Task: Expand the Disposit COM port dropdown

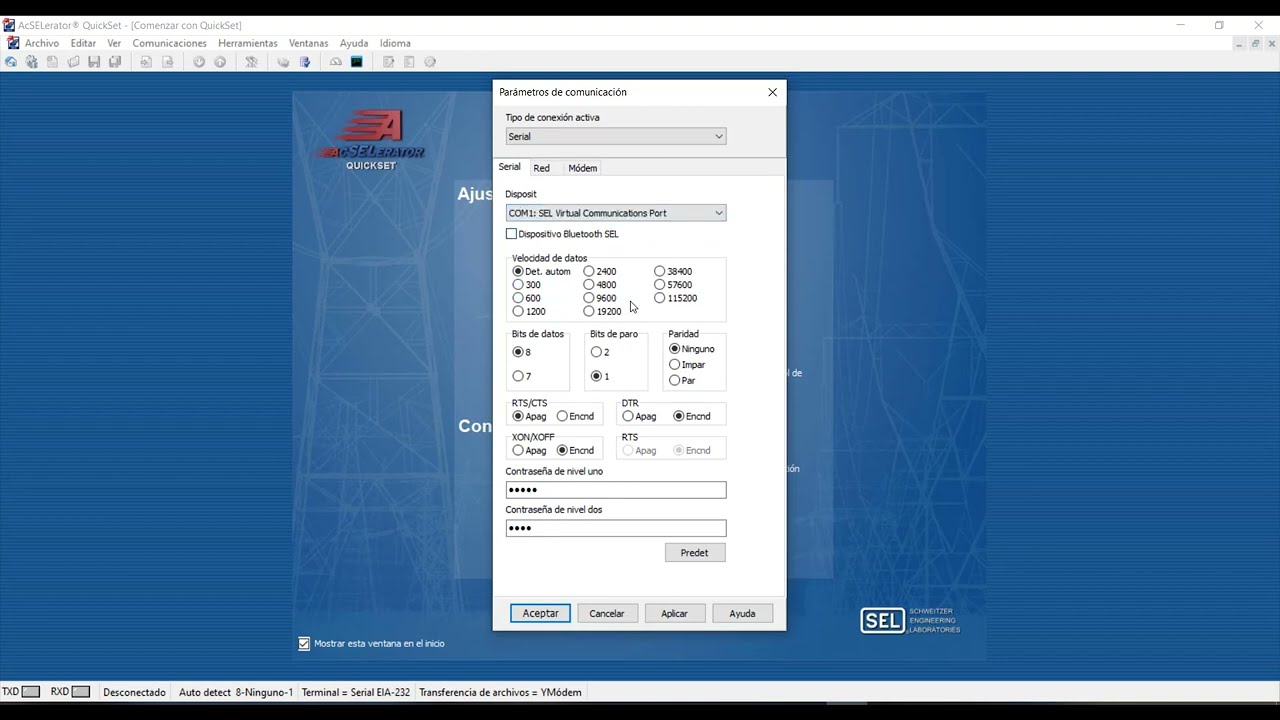Action: click(x=616, y=213)
